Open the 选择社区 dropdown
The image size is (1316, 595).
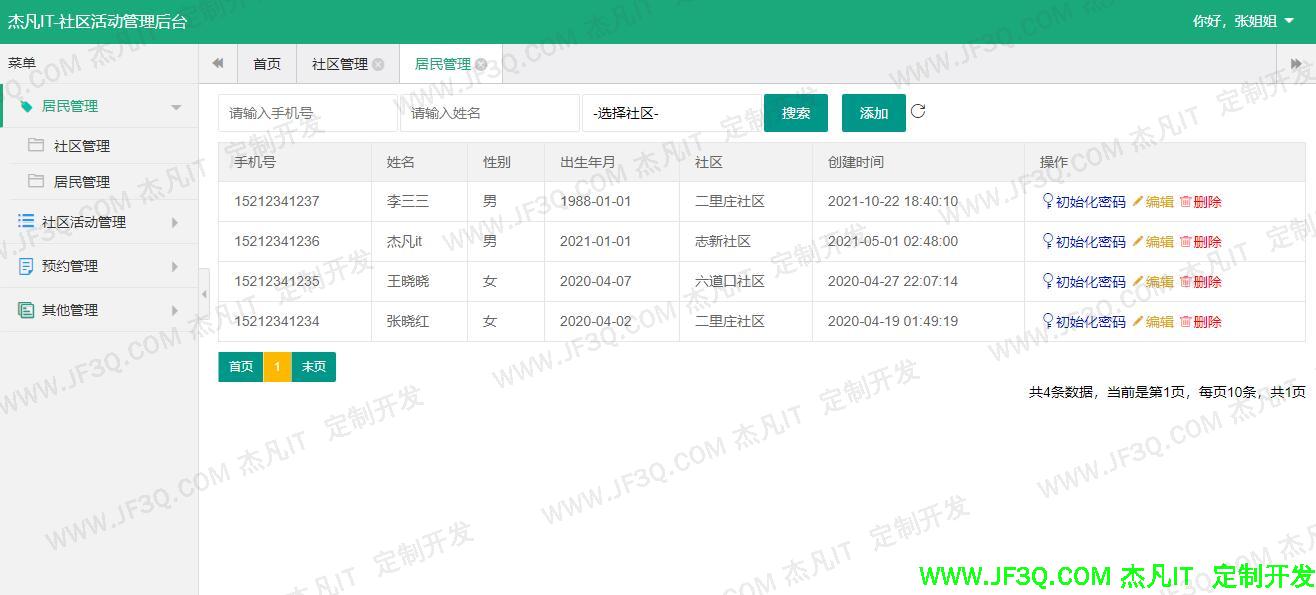coord(671,113)
